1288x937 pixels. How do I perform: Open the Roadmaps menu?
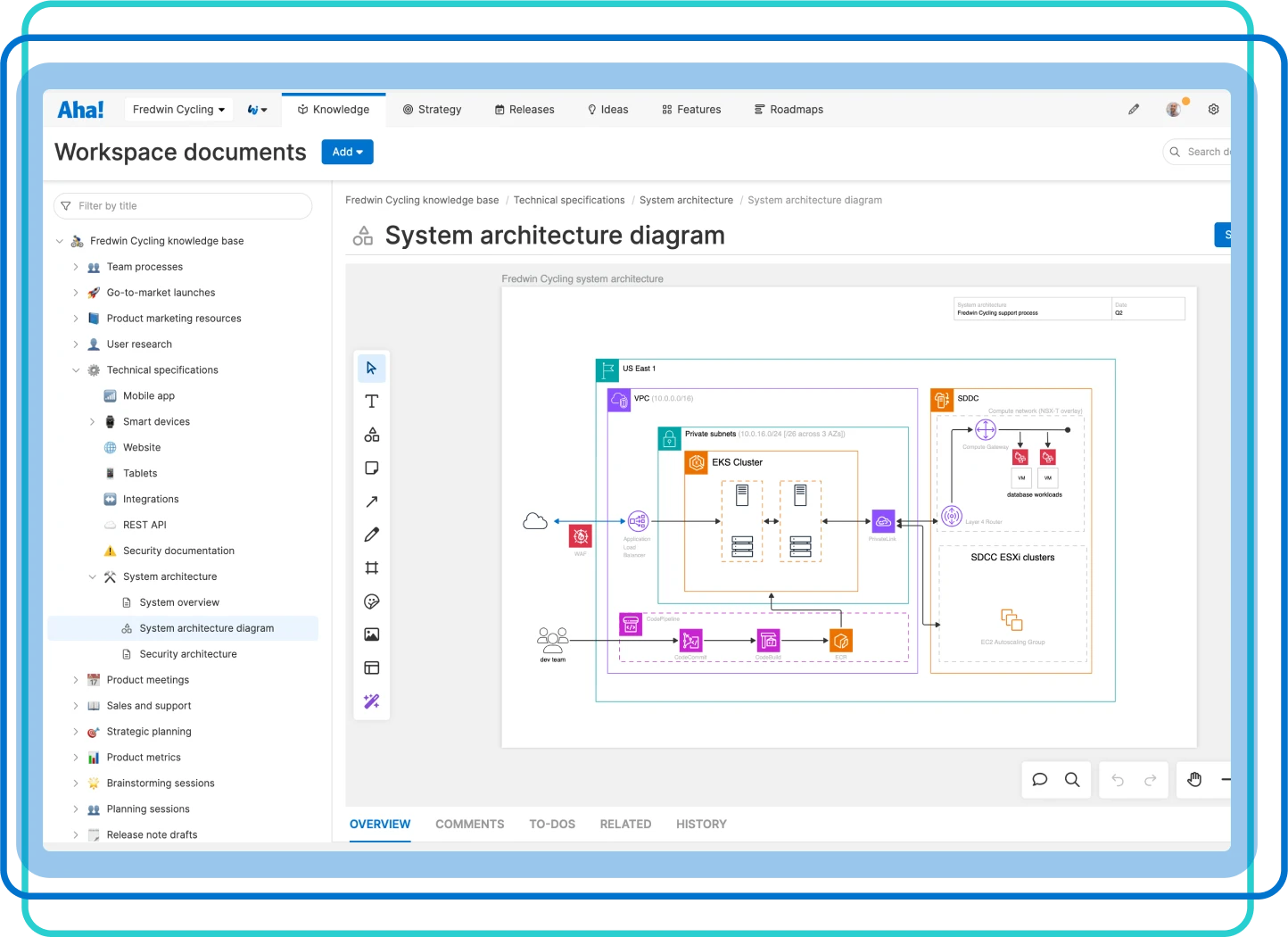[x=788, y=110]
